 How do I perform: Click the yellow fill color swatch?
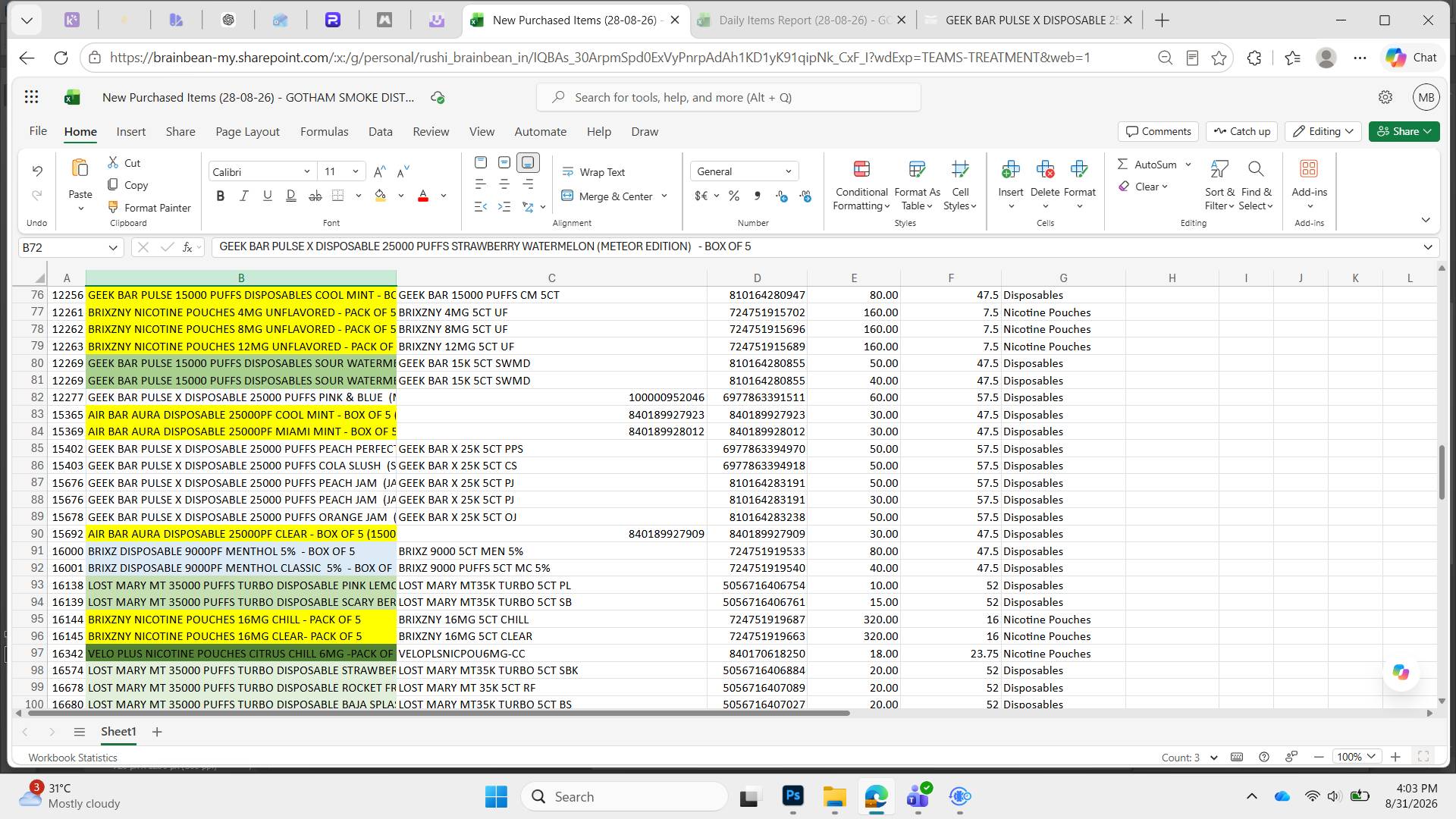coord(381,196)
